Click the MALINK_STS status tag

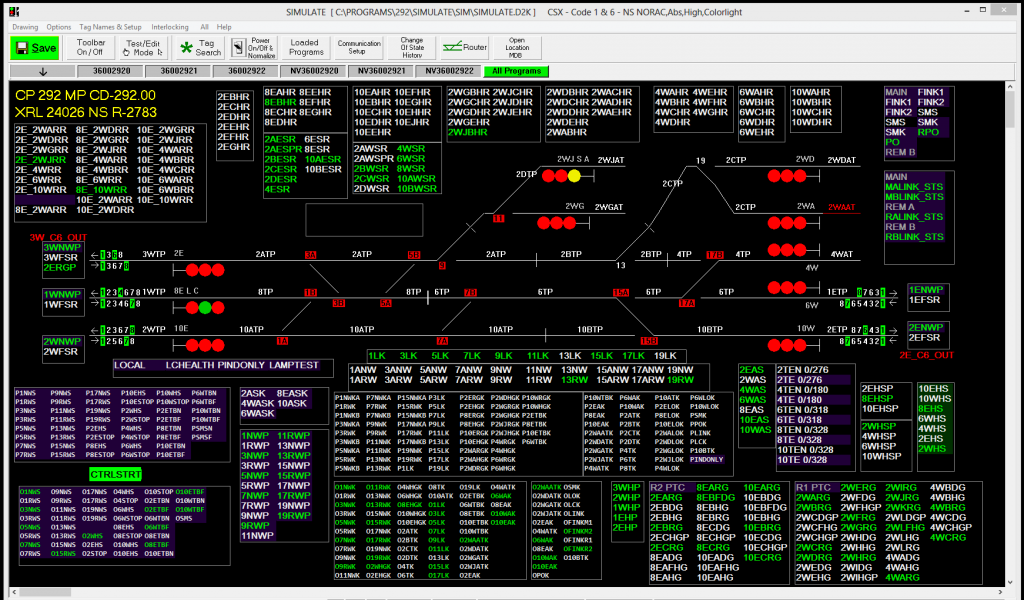[914, 187]
